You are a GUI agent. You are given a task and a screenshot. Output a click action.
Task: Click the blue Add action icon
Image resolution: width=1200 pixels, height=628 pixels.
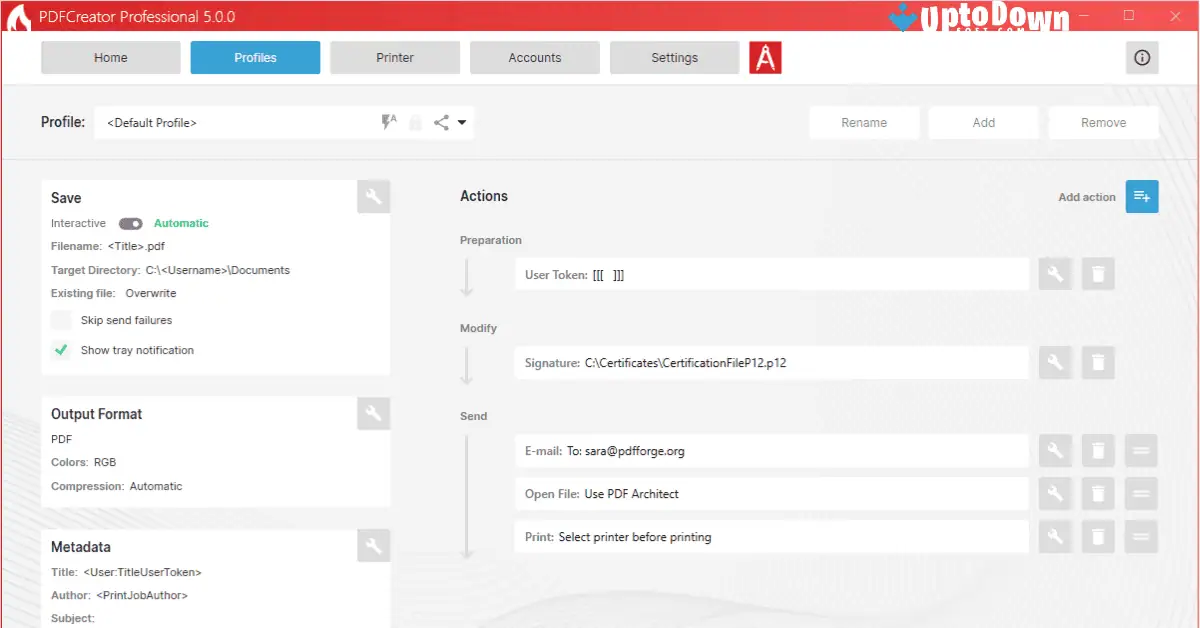(1141, 196)
